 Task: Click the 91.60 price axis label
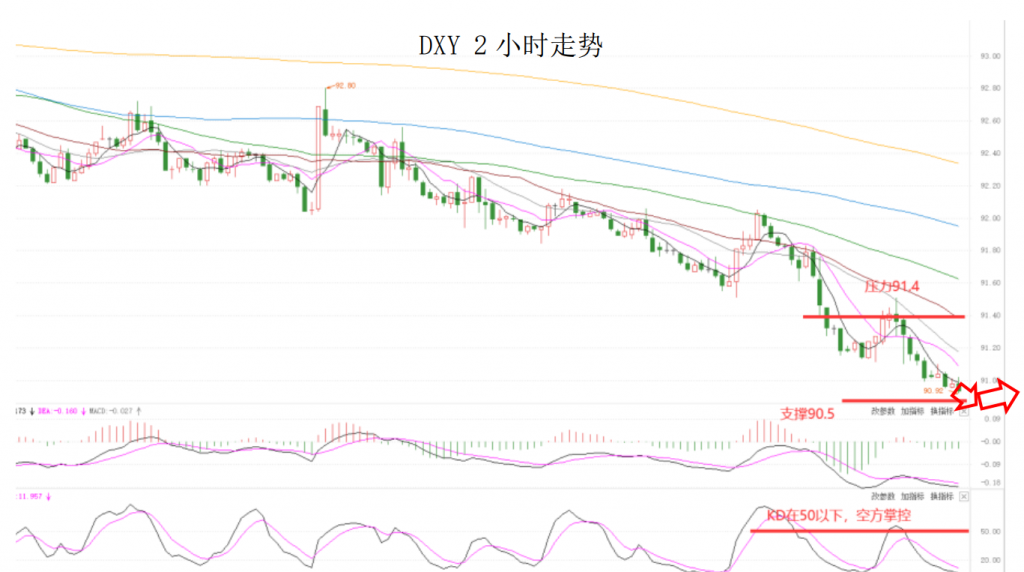[x=990, y=283]
